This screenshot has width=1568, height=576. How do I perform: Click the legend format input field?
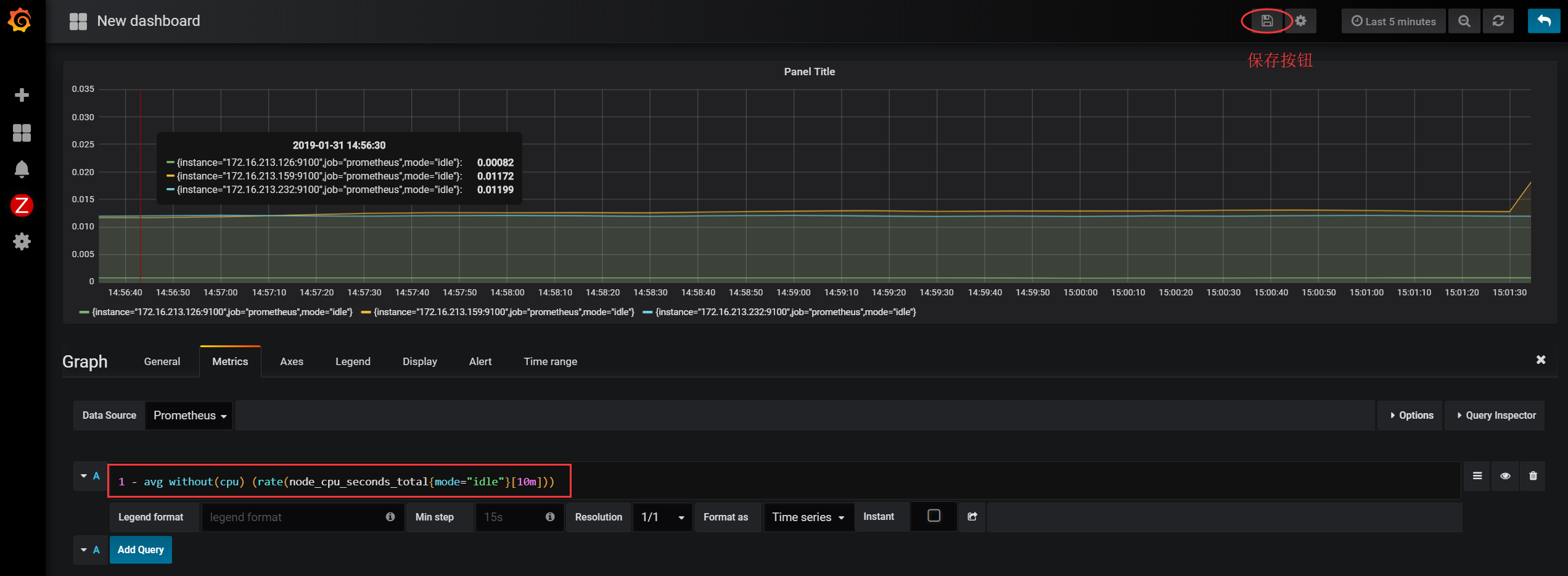pos(302,517)
